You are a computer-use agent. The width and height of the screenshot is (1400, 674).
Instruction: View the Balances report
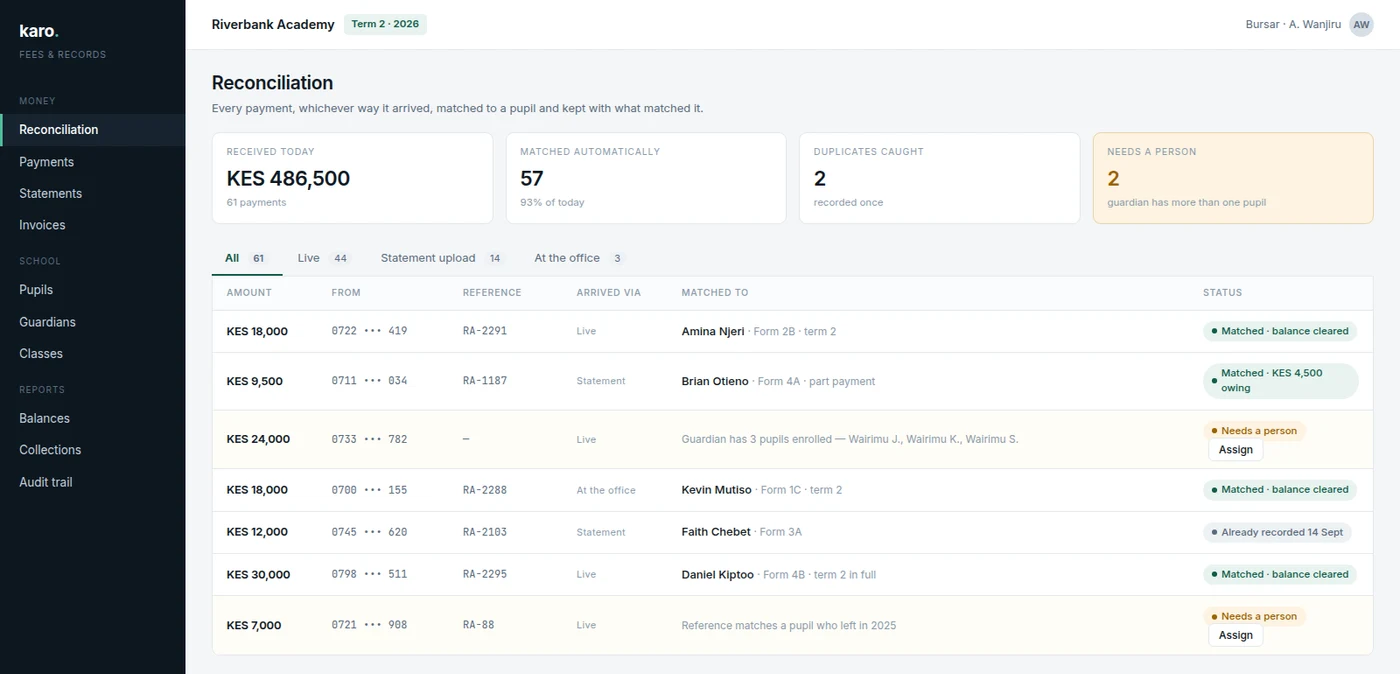[x=93, y=418]
